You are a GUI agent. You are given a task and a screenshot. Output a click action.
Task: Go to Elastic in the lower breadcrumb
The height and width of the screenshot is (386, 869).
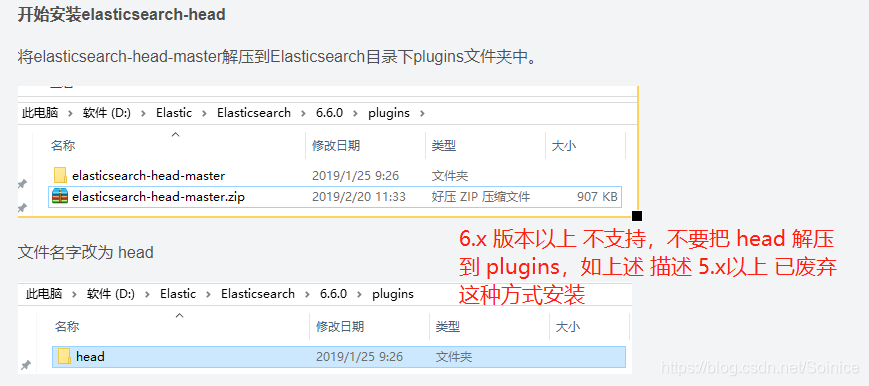click(x=178, y=293)
